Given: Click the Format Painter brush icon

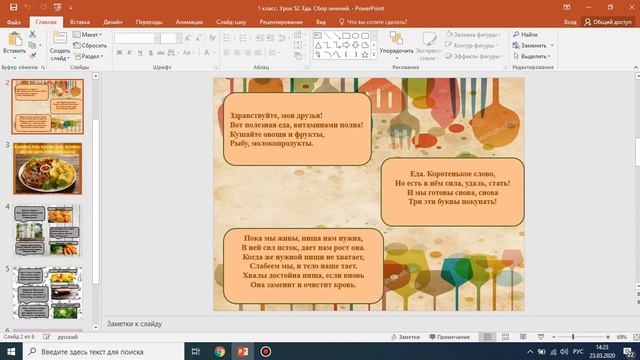Looking at the screenshot, I should [33, 56].
